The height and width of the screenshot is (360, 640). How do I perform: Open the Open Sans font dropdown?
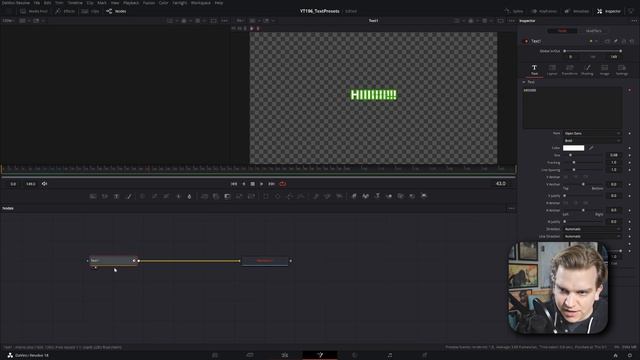tap(592, 133)
